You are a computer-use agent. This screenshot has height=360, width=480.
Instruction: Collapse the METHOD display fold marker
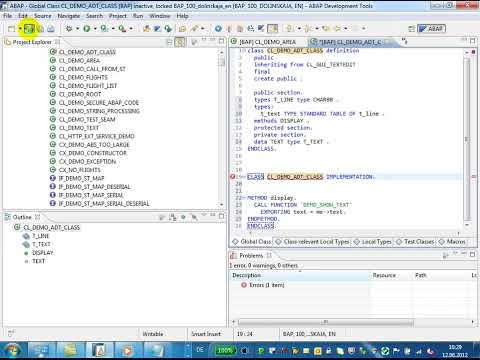pyautogui.click(x=244, y=198)
